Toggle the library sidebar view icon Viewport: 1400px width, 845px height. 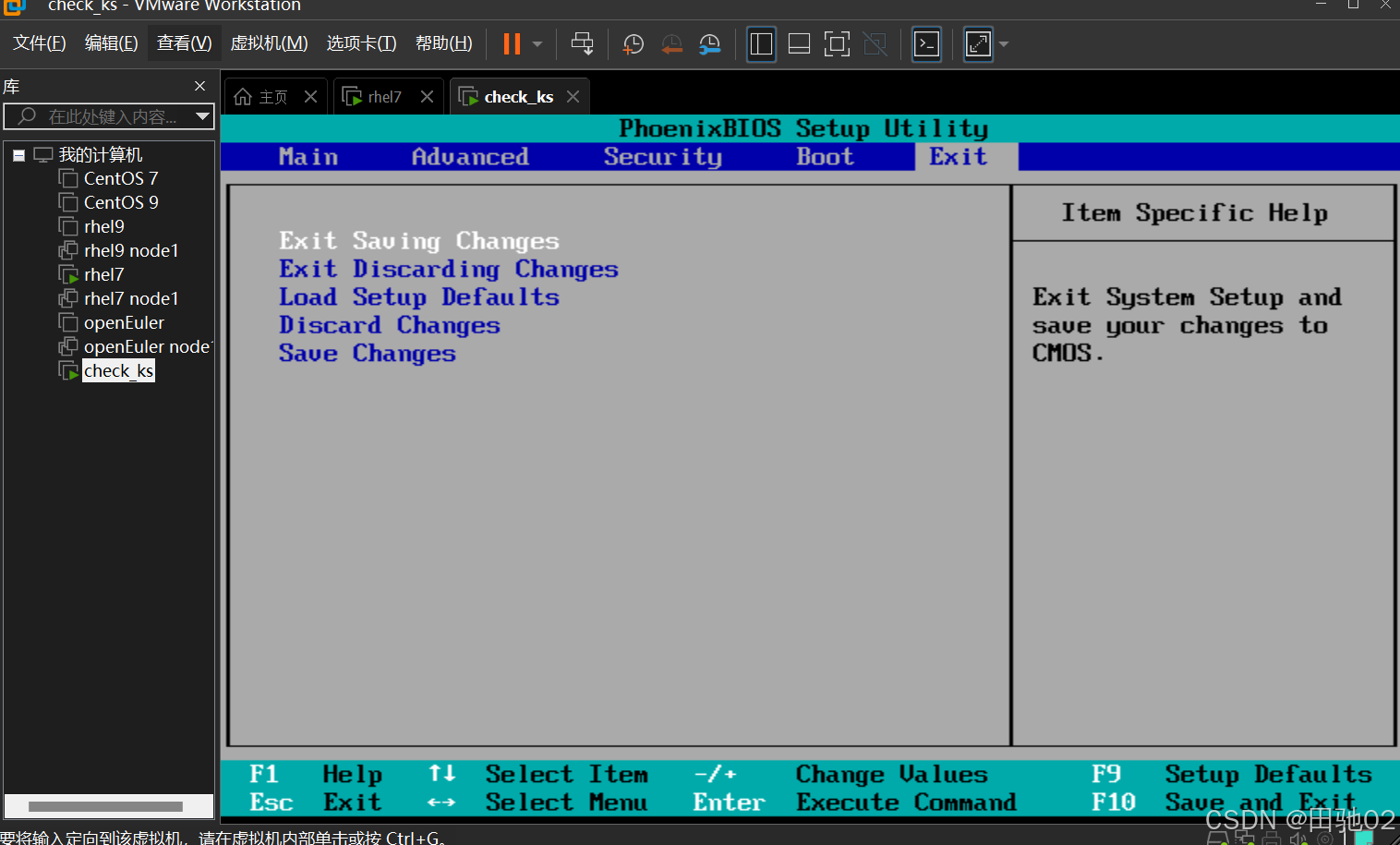(x=761, y=43)
